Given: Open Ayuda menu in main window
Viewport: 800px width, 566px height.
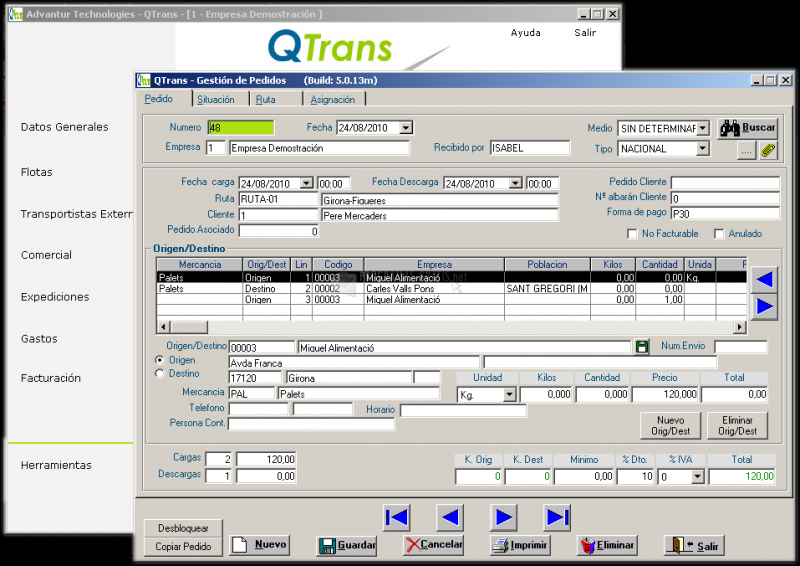Looking at the screenshot, I should pos(526,33).
